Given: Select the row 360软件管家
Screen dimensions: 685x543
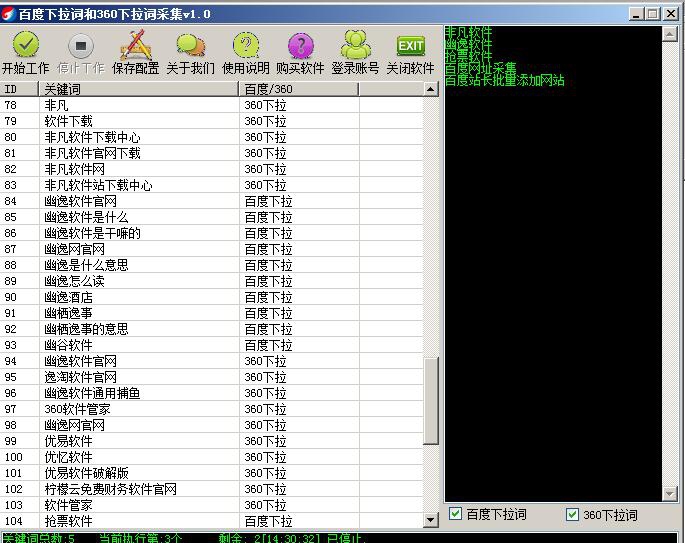Looking at the screenshot, I should pos(211,409).
